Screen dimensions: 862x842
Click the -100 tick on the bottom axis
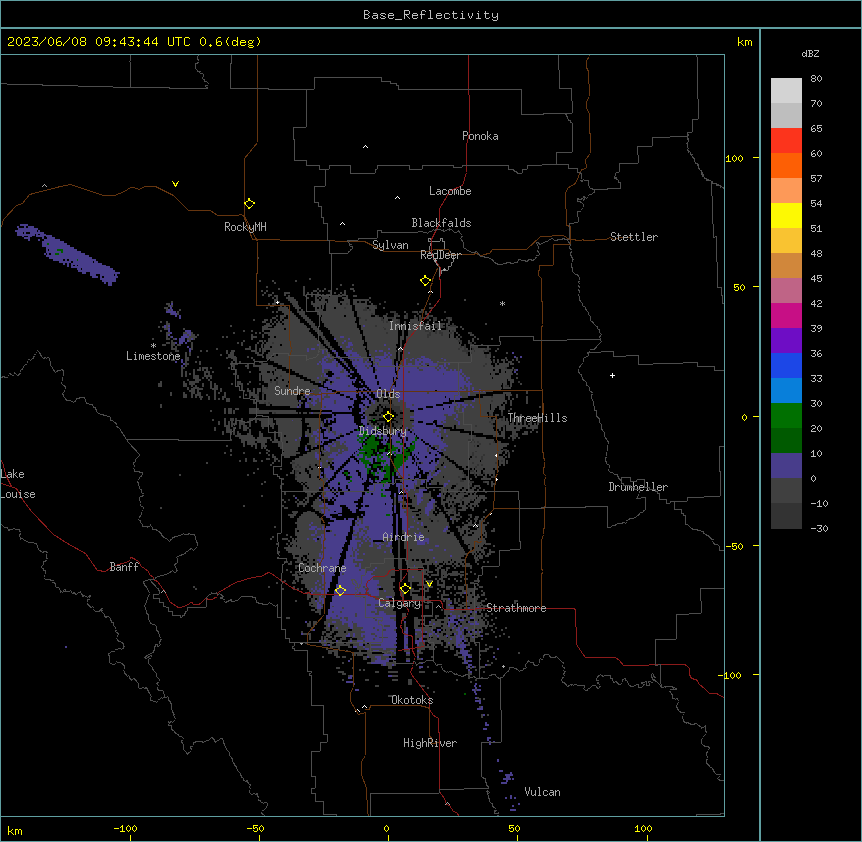125,828
